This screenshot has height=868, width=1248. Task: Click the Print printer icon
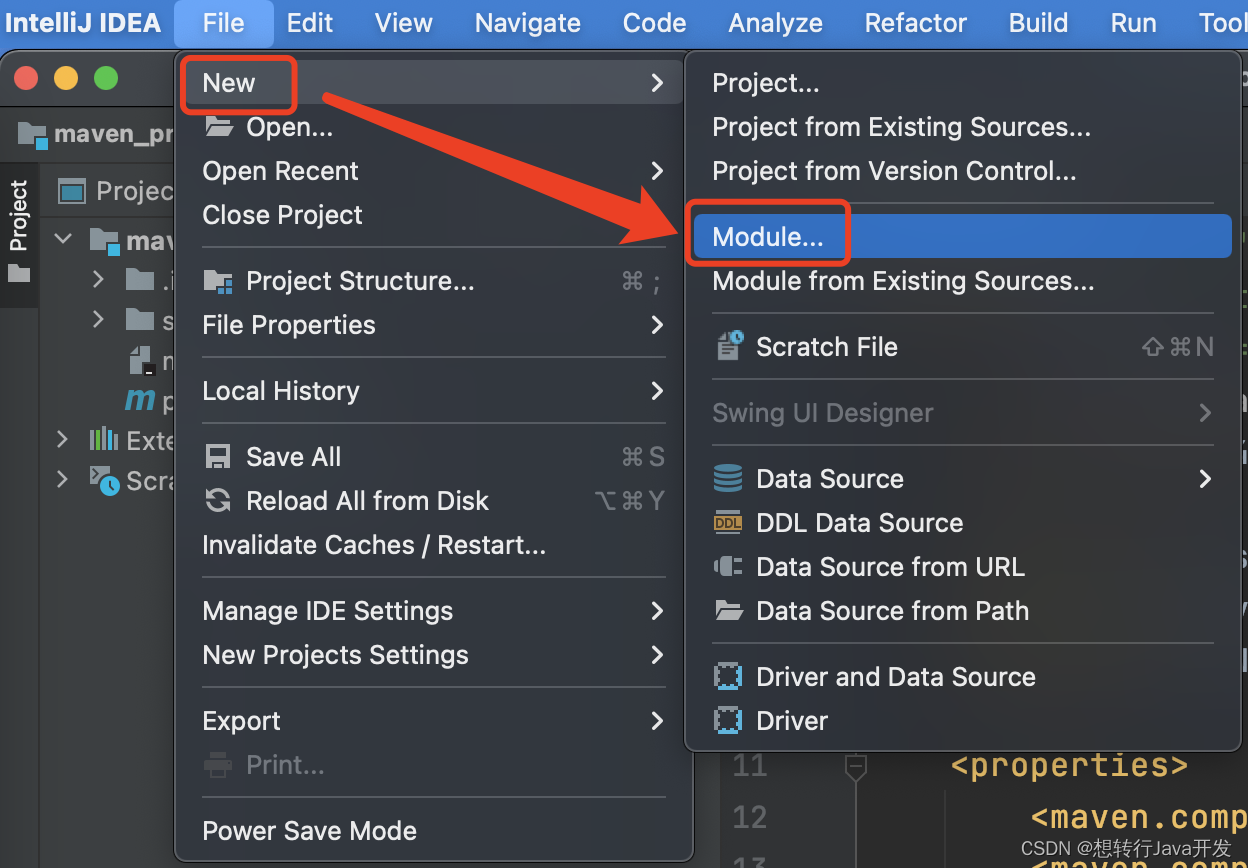tap(218, 765)
